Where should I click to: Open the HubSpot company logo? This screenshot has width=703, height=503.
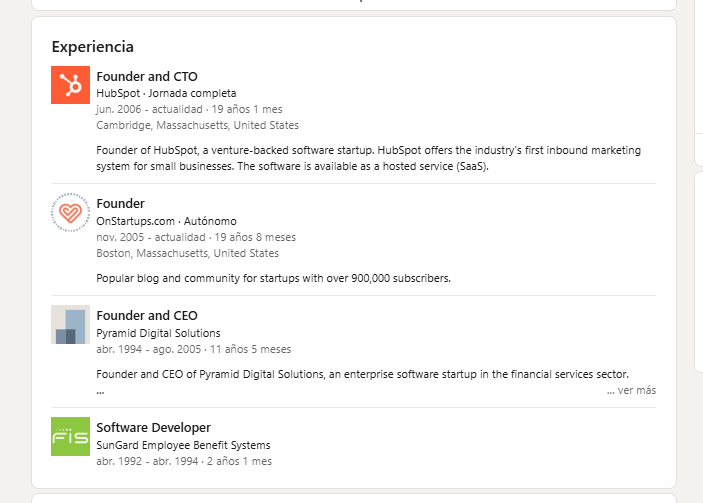coord(70,85)
